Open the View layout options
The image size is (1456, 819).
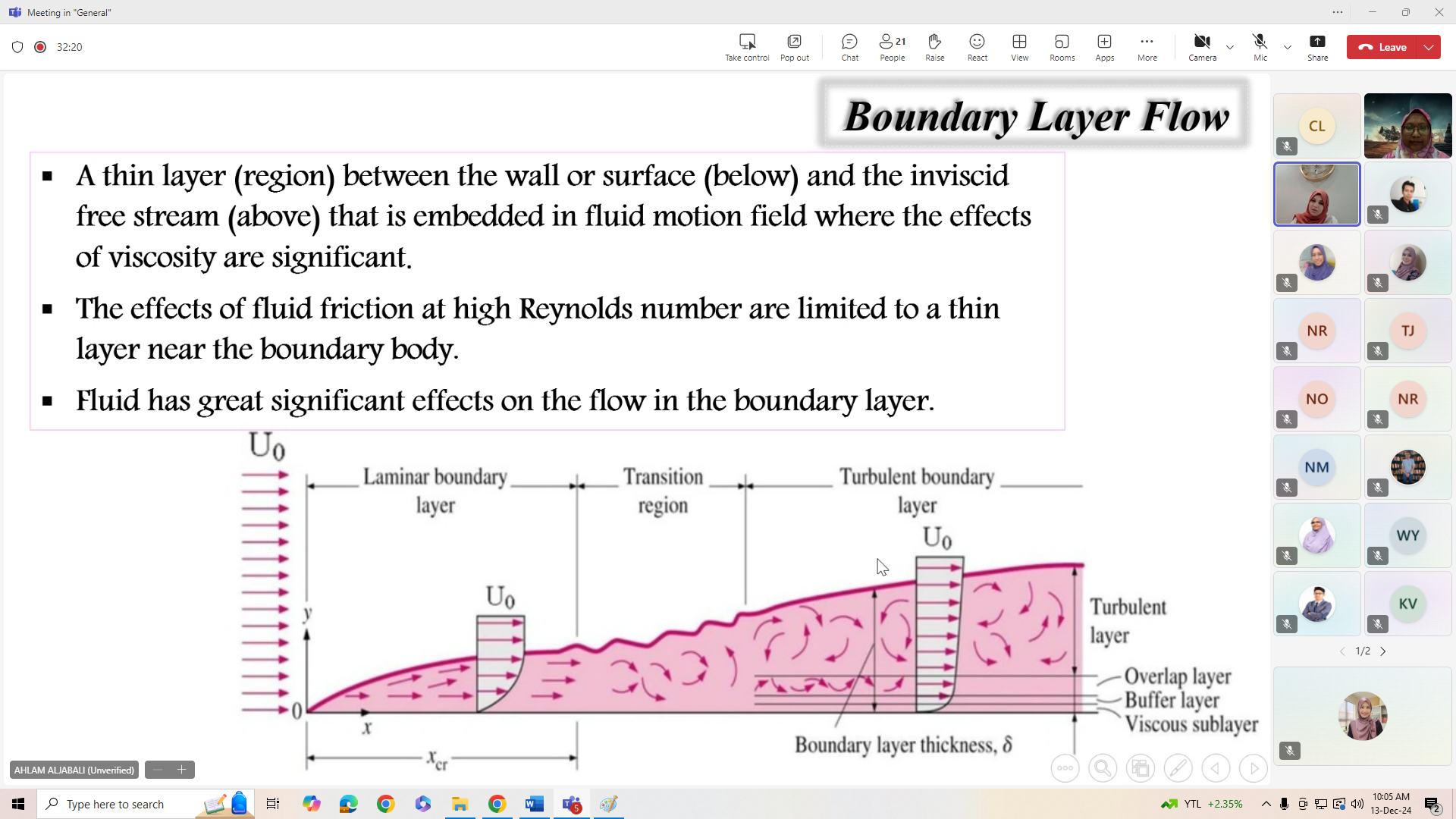(1020, 47)
